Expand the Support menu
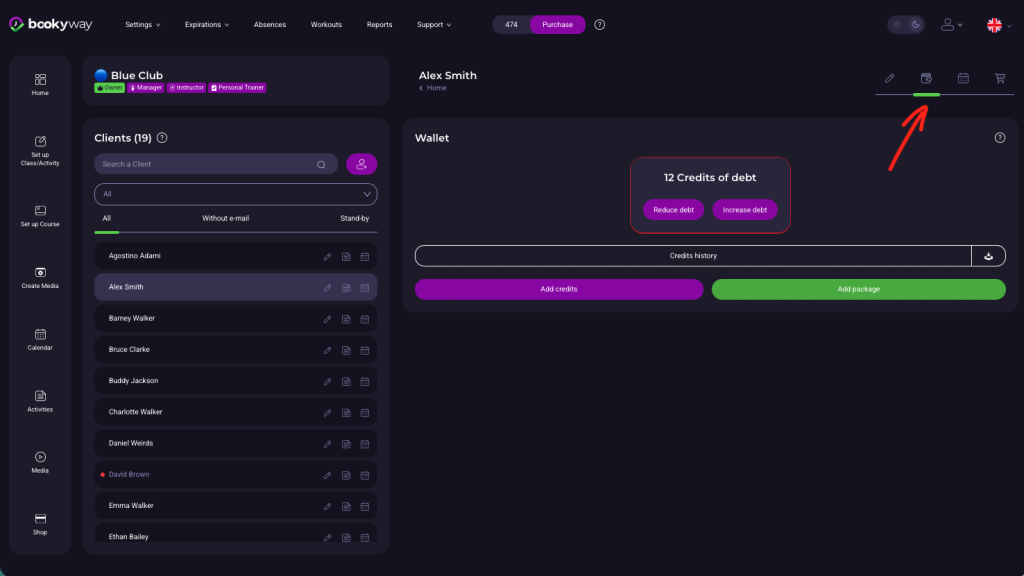 [434, 25]
